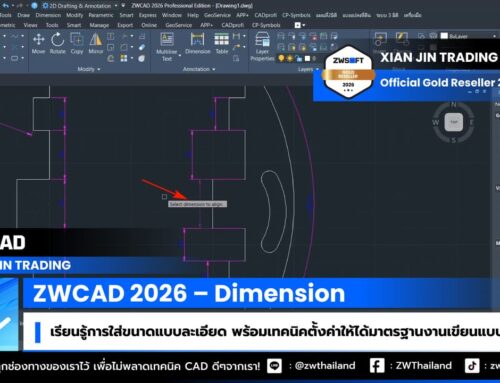Click the TOP face of the ViewCube
The height and width of the screenshot is (383, 500).
tap(454, 122)
